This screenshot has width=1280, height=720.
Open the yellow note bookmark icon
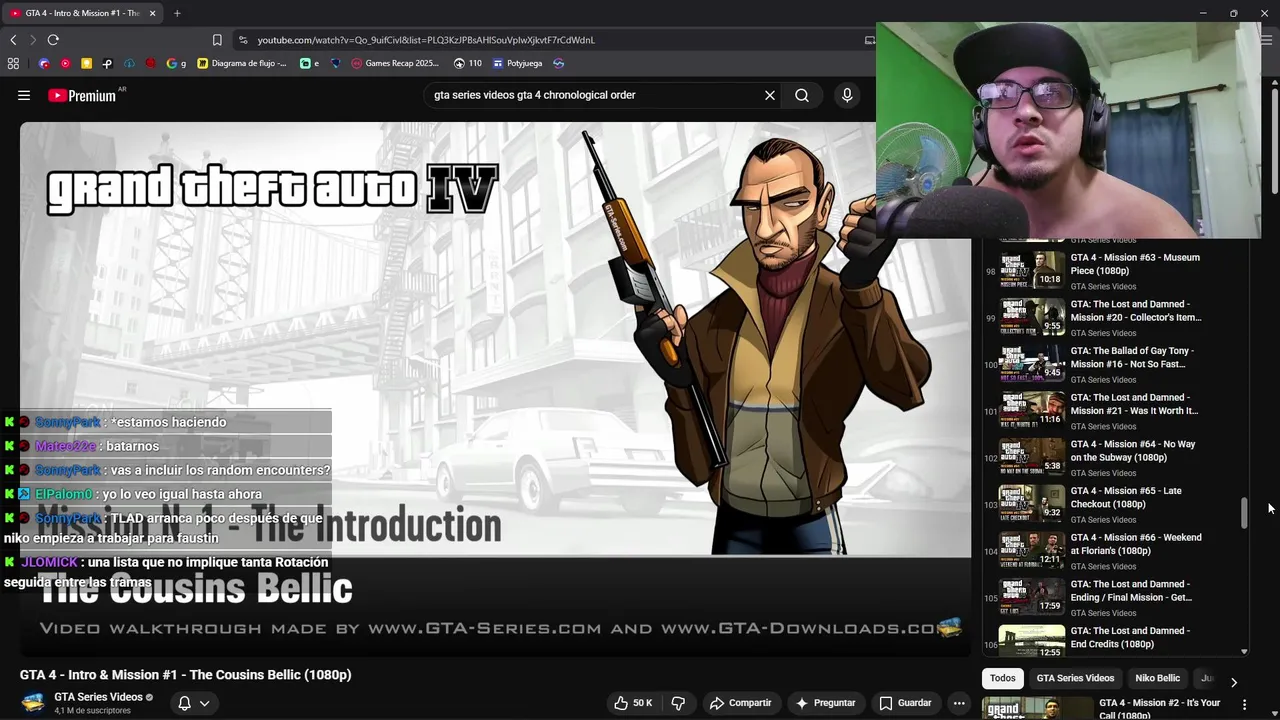tap(86, 63)
